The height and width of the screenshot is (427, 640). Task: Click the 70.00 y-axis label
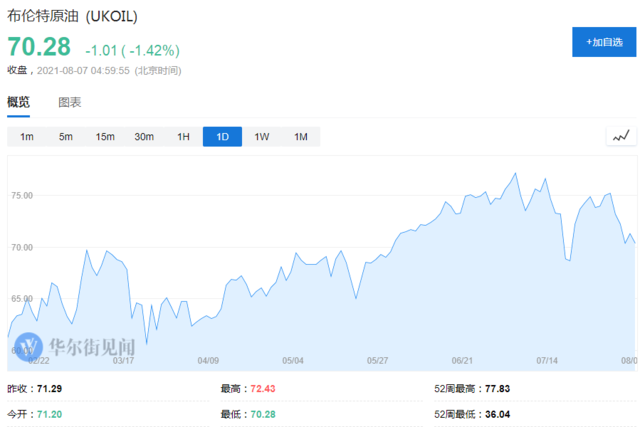click(x=22, y=247)
